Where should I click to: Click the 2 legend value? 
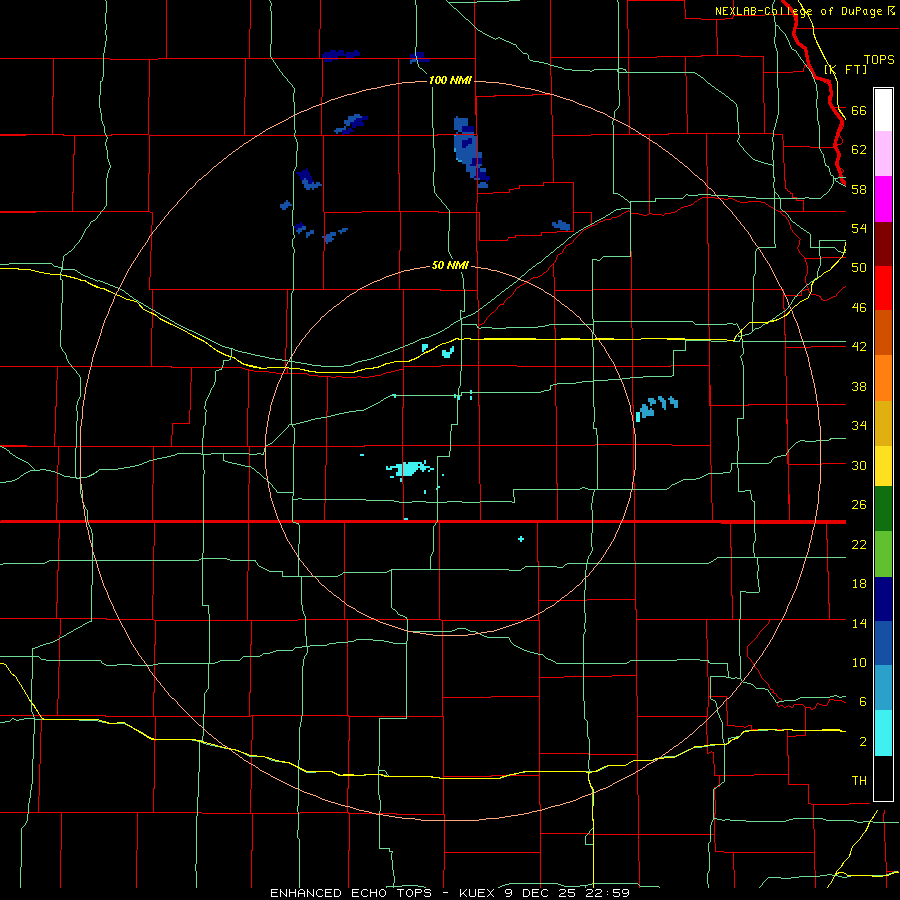pos(863,742)
